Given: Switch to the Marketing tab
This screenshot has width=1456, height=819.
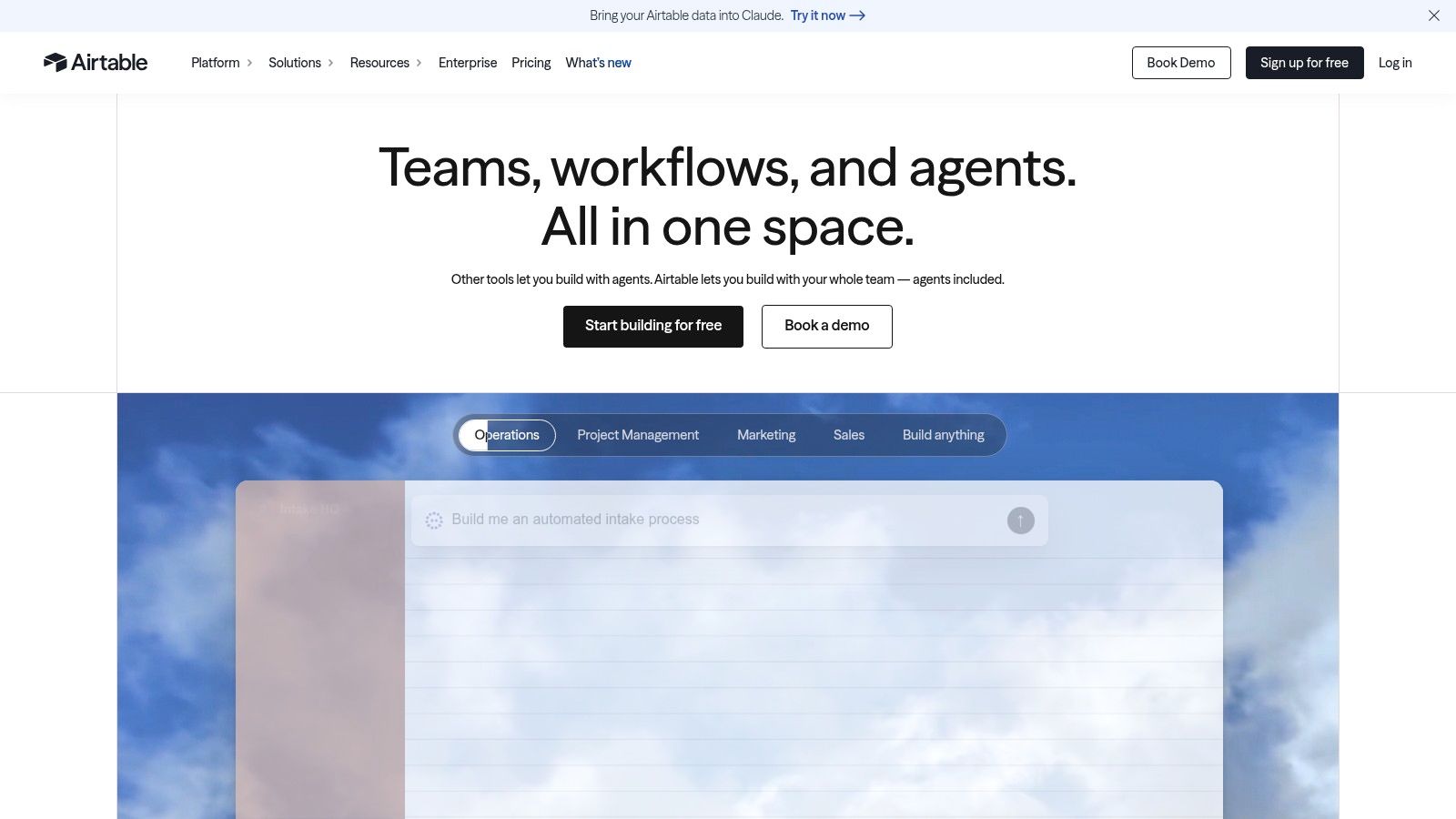Looking at the screenshot, I should [766, 435].
